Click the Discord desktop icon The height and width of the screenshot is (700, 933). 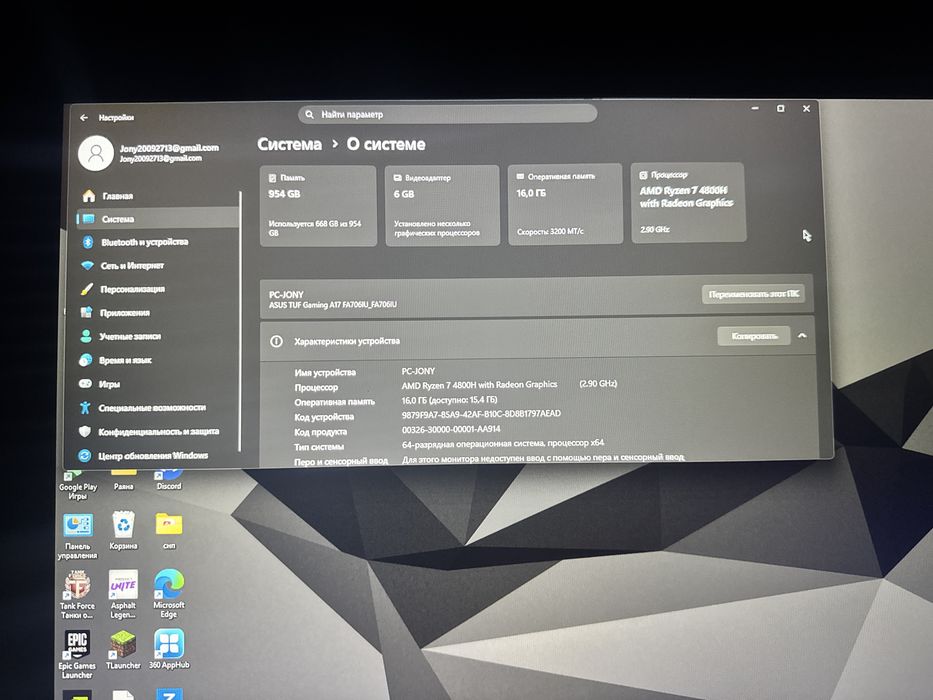pyautogui.click(x=169, y=480)
